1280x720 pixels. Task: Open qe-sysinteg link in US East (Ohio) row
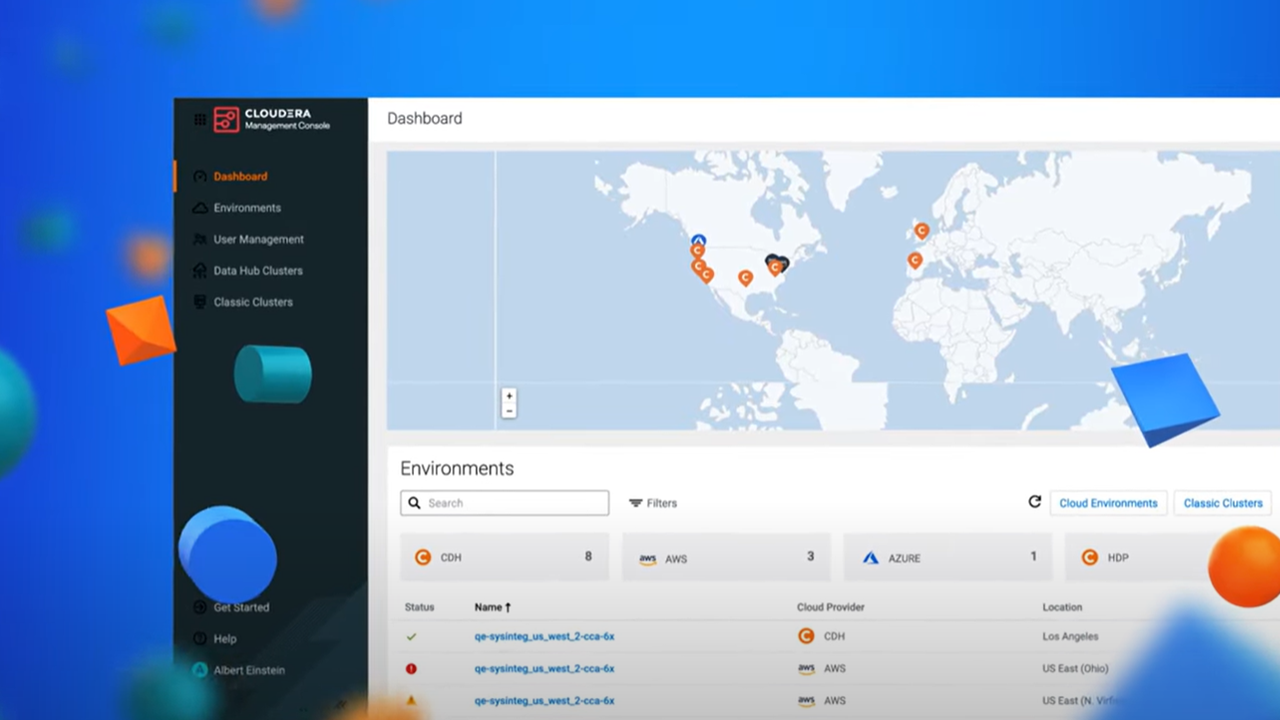tap(544, 668)
